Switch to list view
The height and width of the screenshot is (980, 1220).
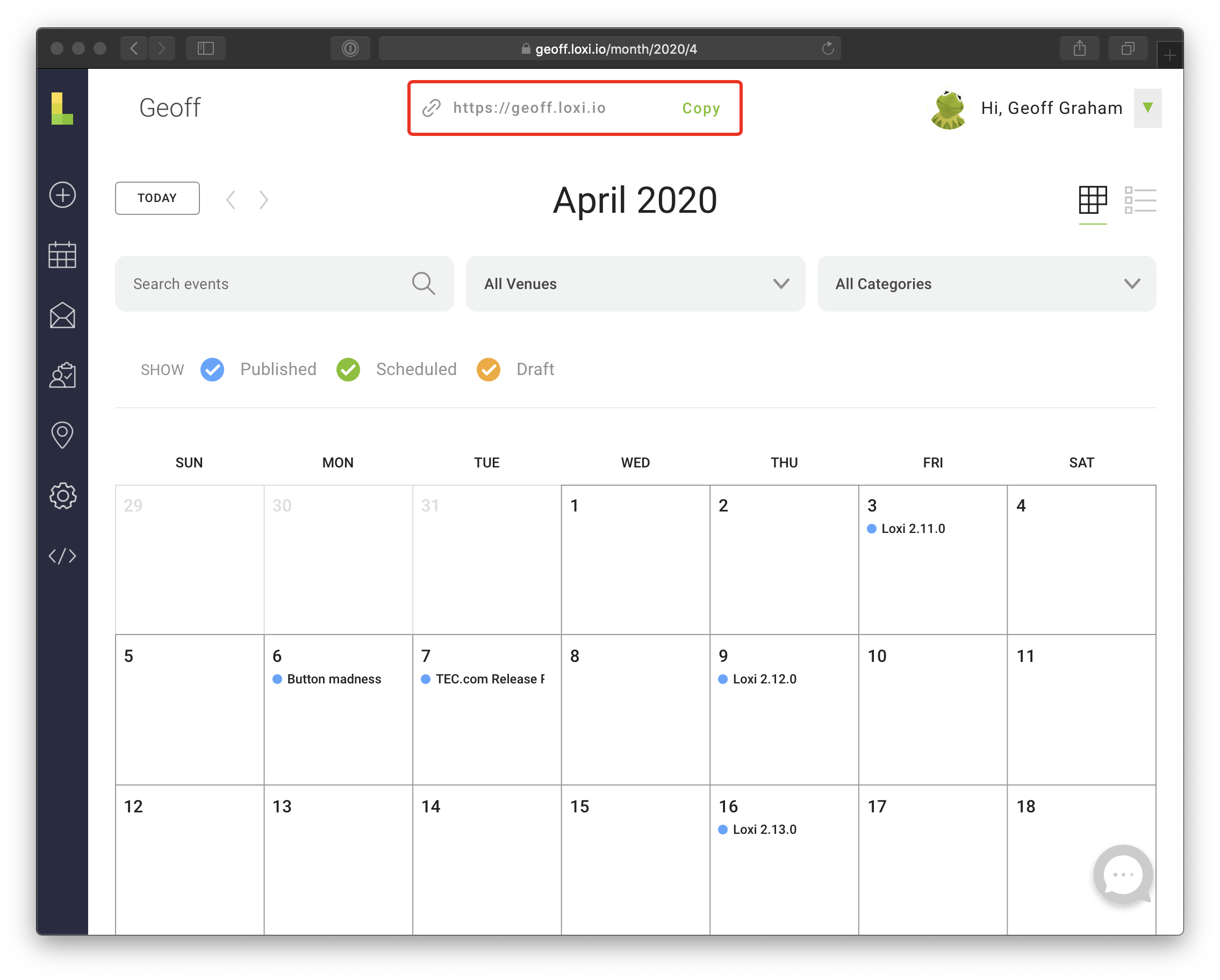click(1139, 200)
